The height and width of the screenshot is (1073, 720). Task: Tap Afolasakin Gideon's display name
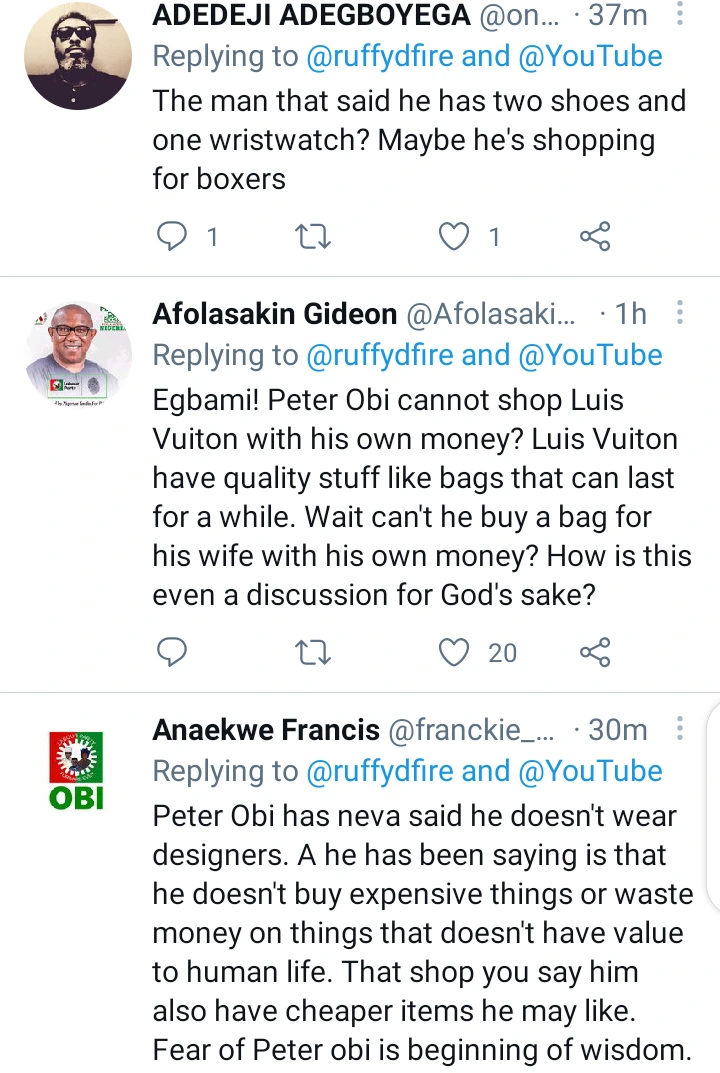click(275, 315)
